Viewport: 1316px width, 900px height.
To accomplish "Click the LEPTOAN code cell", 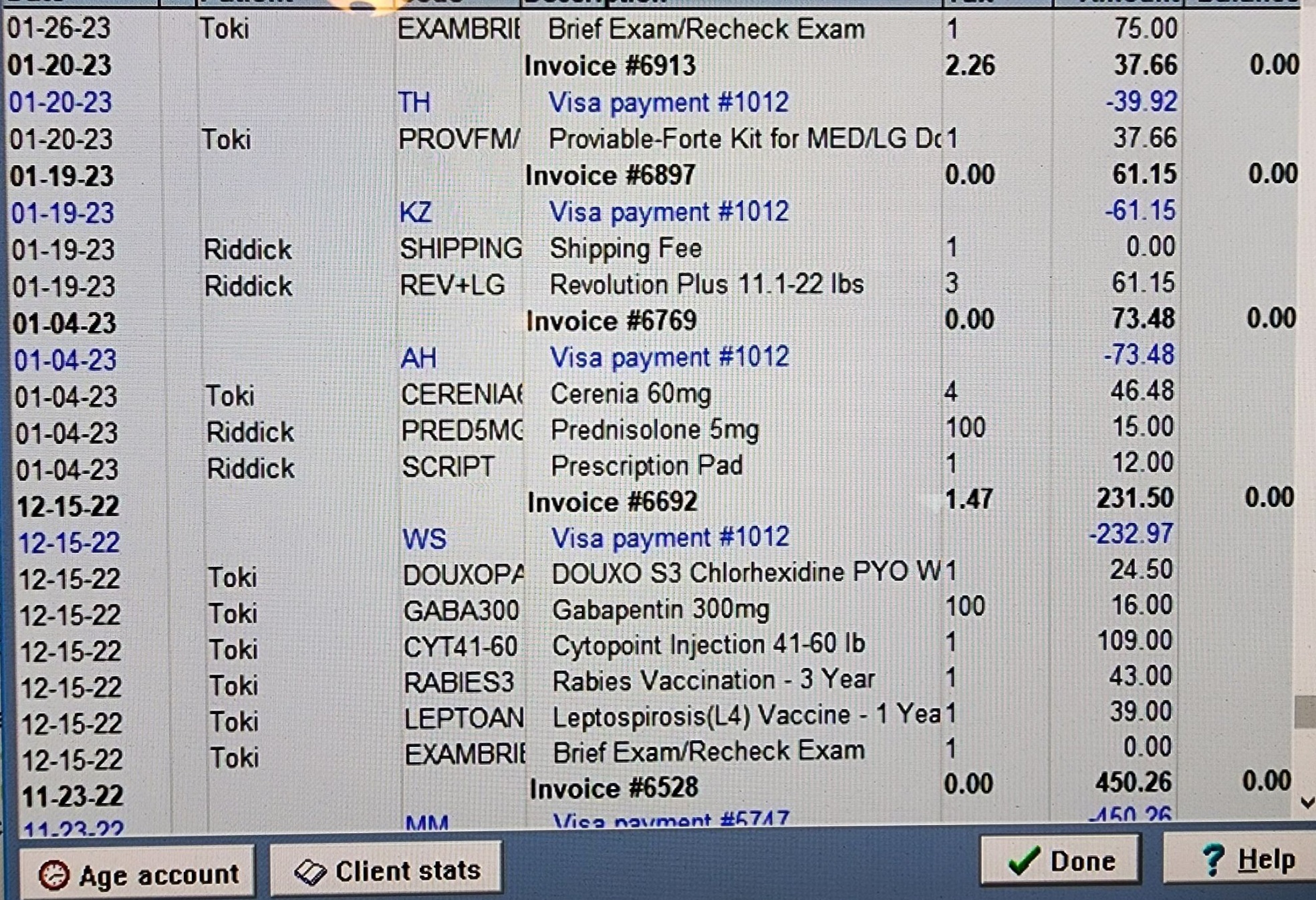I will [x=465, y=719].
